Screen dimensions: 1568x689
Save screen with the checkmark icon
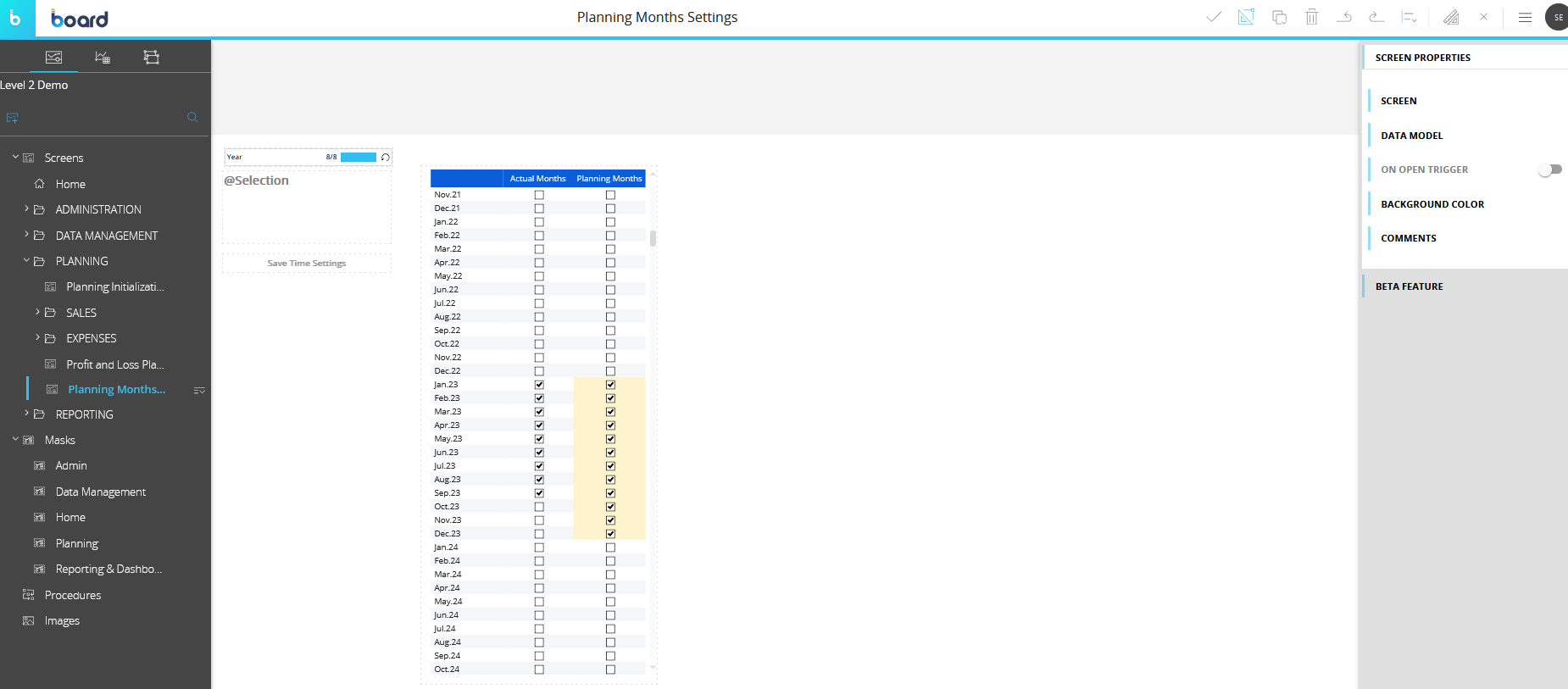pos(1214,17)
